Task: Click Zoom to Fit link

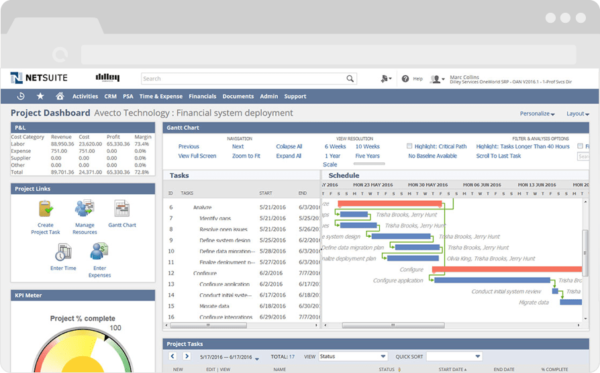Action: pos(246,156)
